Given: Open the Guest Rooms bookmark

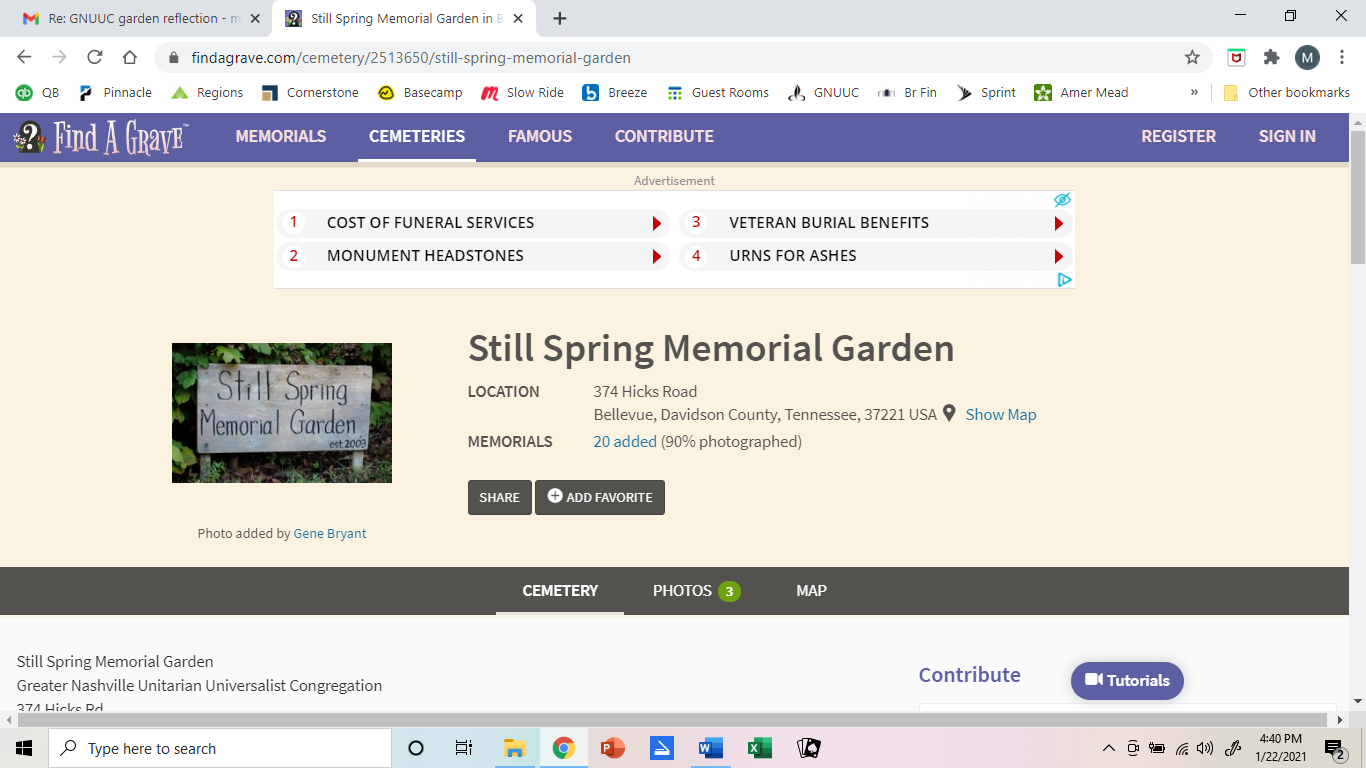Looking at the screenshot, I should pyautogui.click(x=718, y=92).
